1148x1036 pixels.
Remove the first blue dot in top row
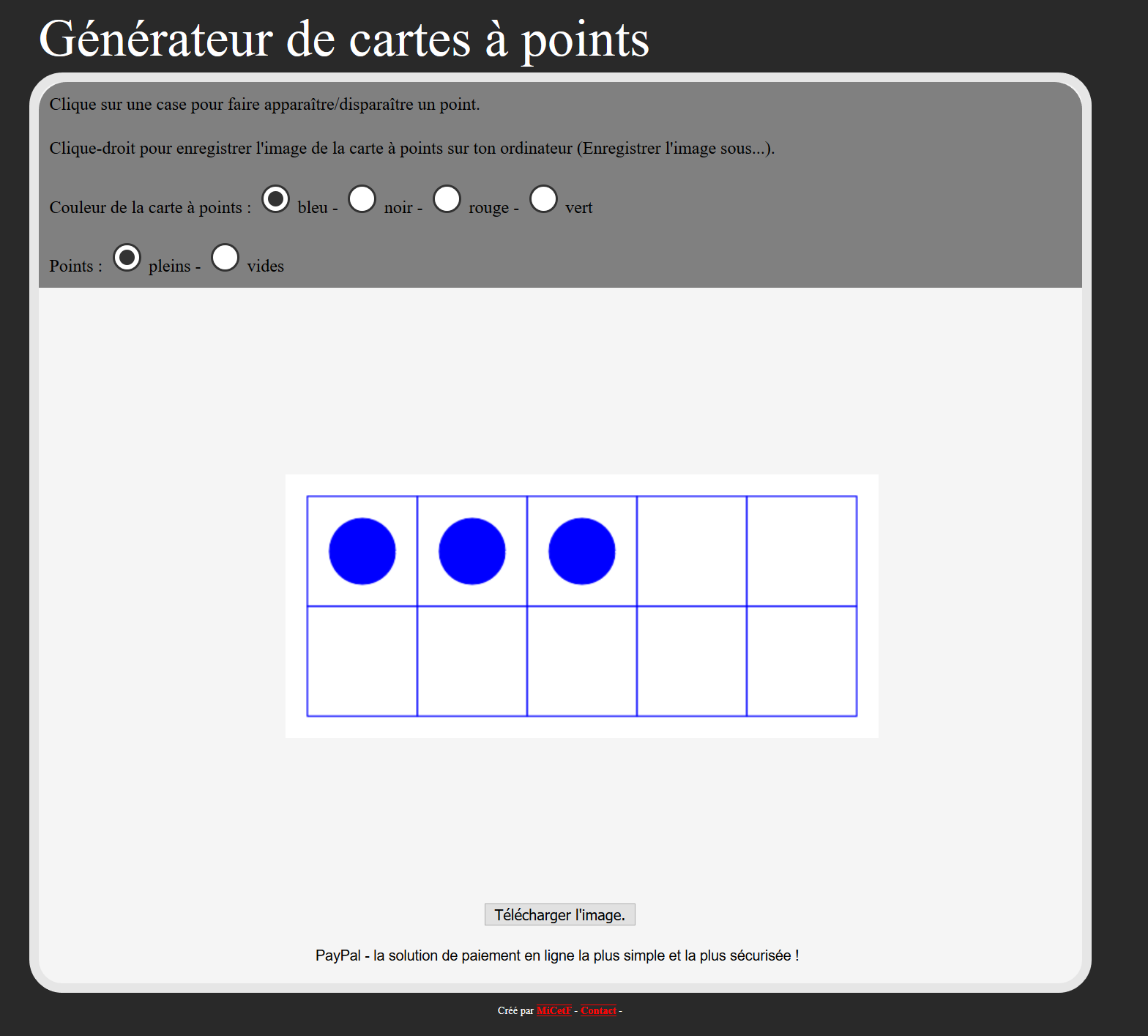click(x=362, y=551)
